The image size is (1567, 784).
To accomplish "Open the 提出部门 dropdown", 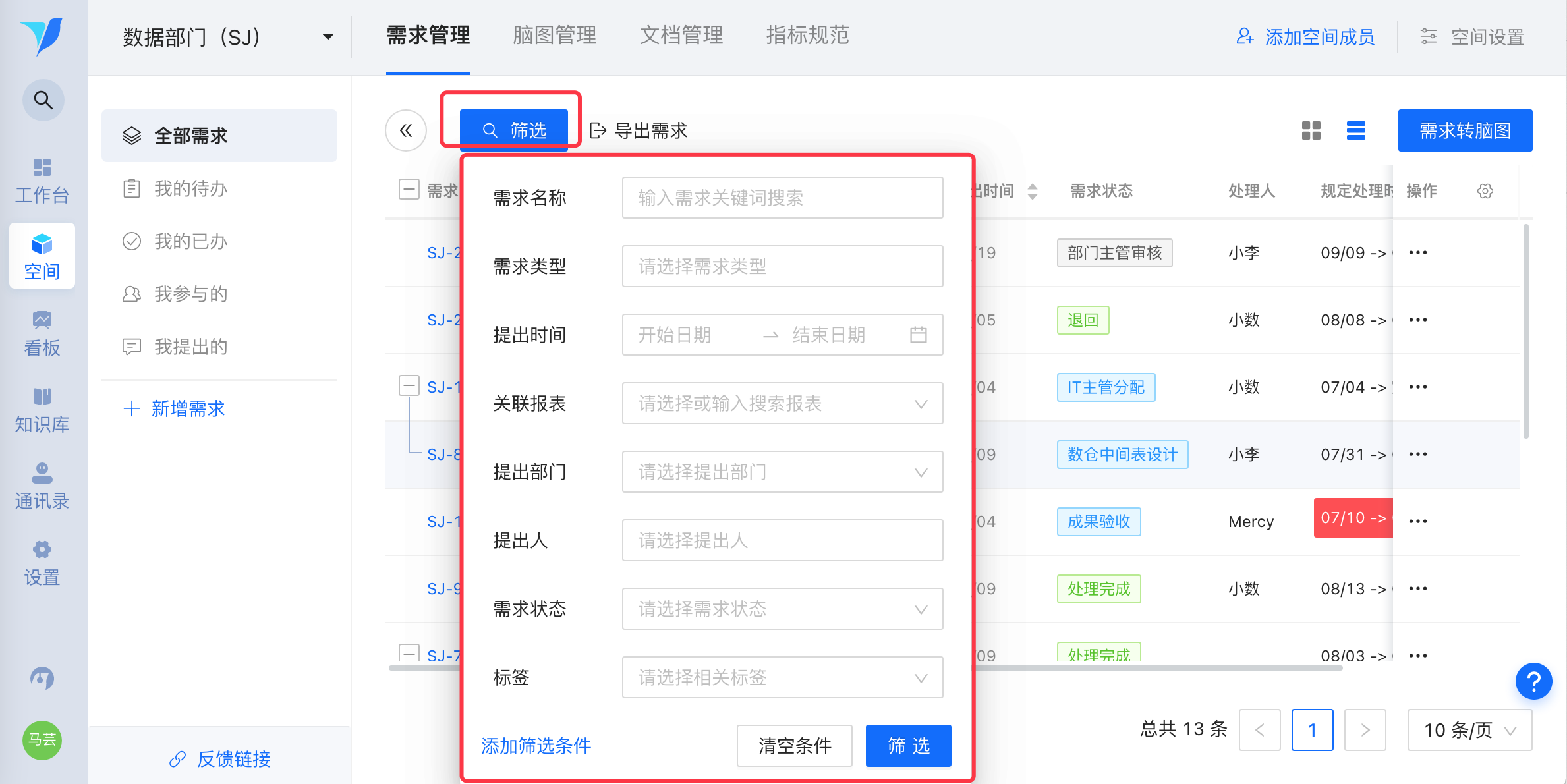I will 782,472.
